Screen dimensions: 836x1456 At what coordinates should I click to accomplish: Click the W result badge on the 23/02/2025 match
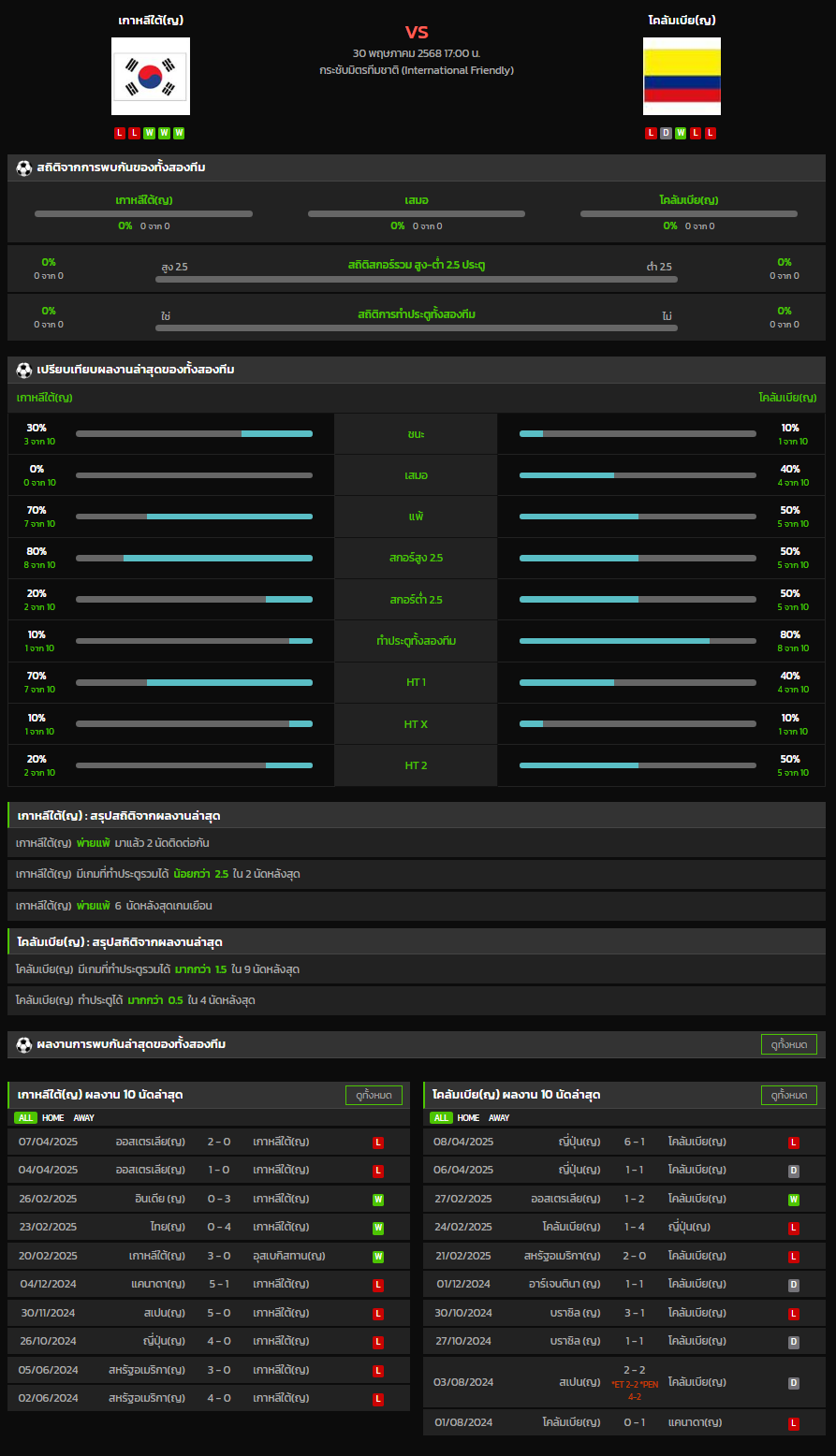click(x=378, y=1228)
